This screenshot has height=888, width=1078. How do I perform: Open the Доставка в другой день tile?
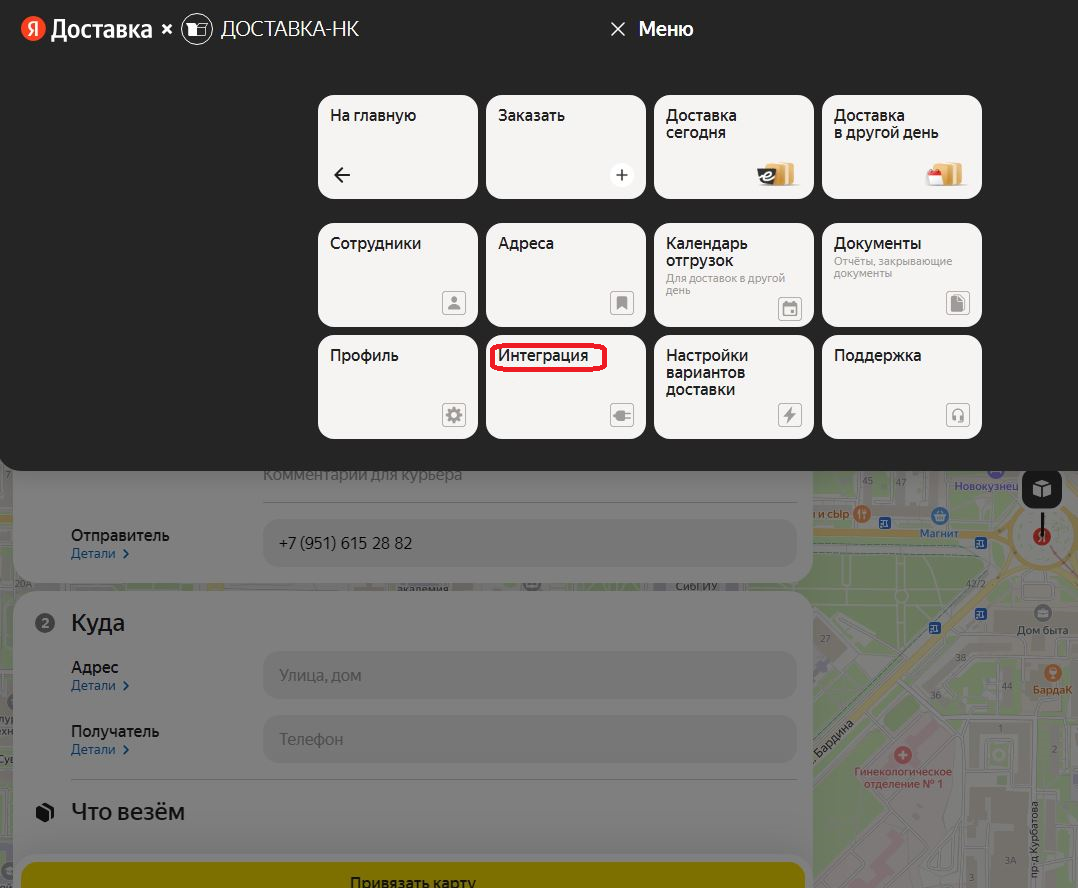[x=901, y=146]
